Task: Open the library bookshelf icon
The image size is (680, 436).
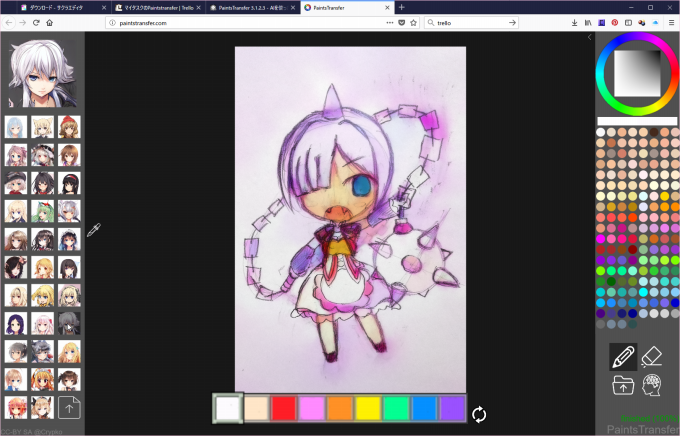Action: [588, 23]
